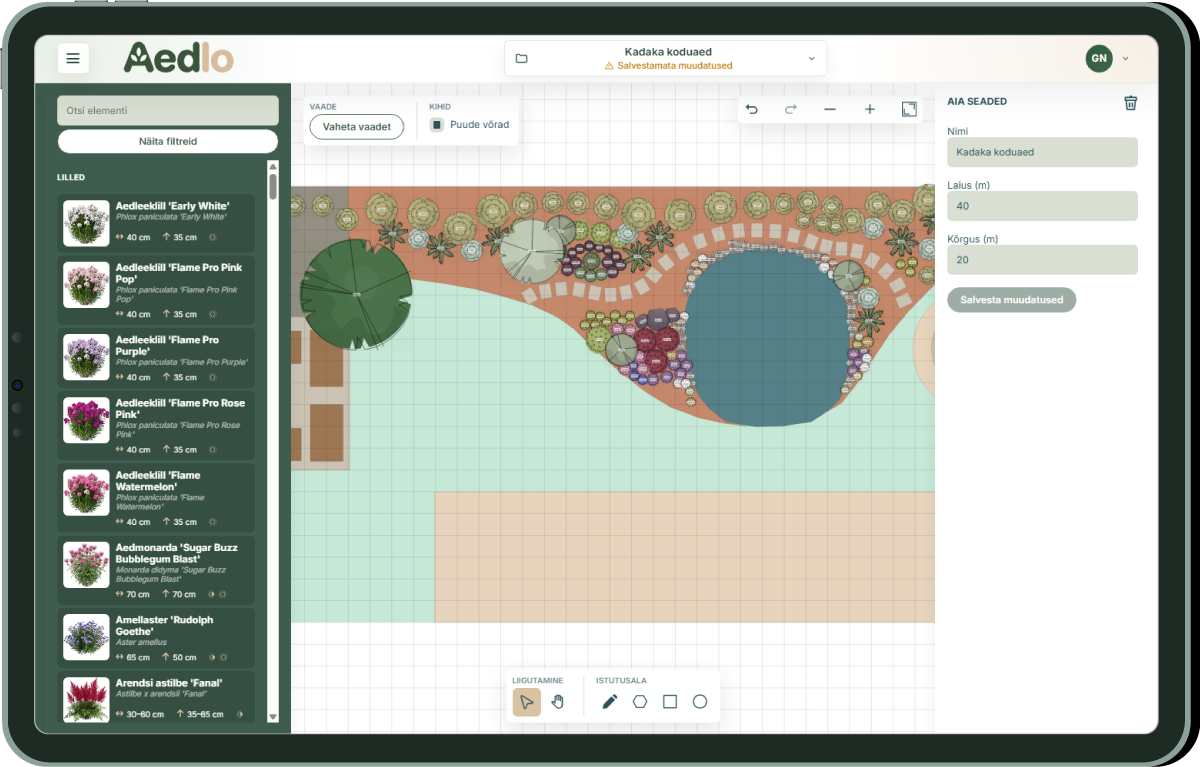Undo the last action
1200x767 pixels.
pos(752,109)
